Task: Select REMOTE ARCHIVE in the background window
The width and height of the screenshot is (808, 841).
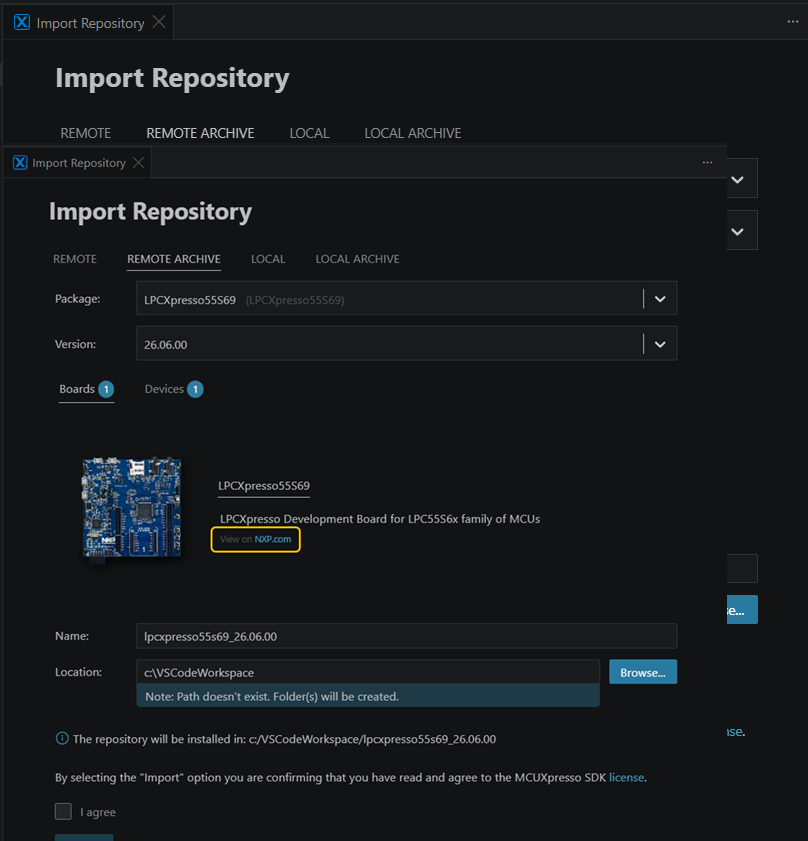Action: pyautogui.click(x=200, y=133)
